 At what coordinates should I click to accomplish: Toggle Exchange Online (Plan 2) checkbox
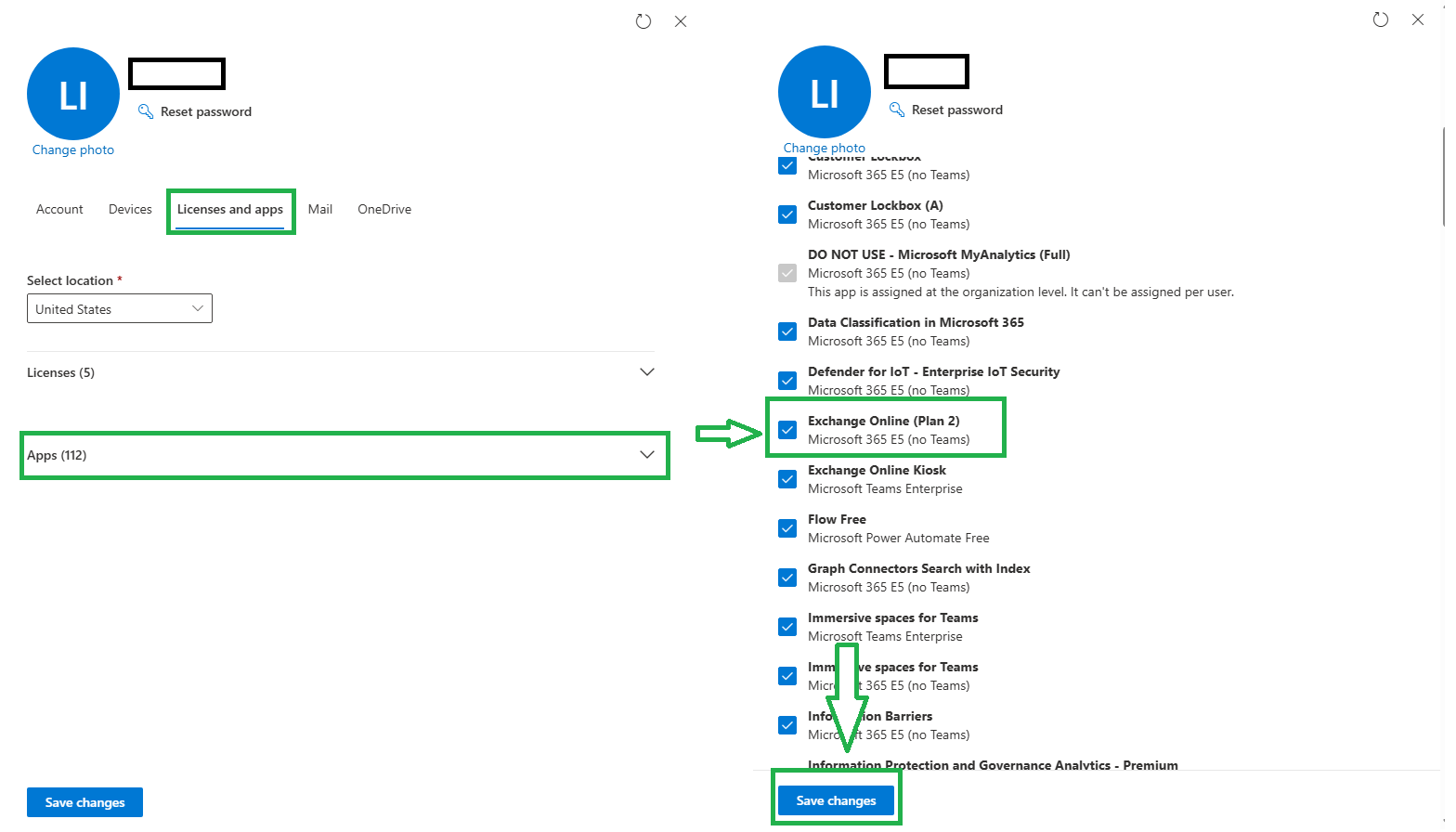pyautogui.click(x=787, y=430)
